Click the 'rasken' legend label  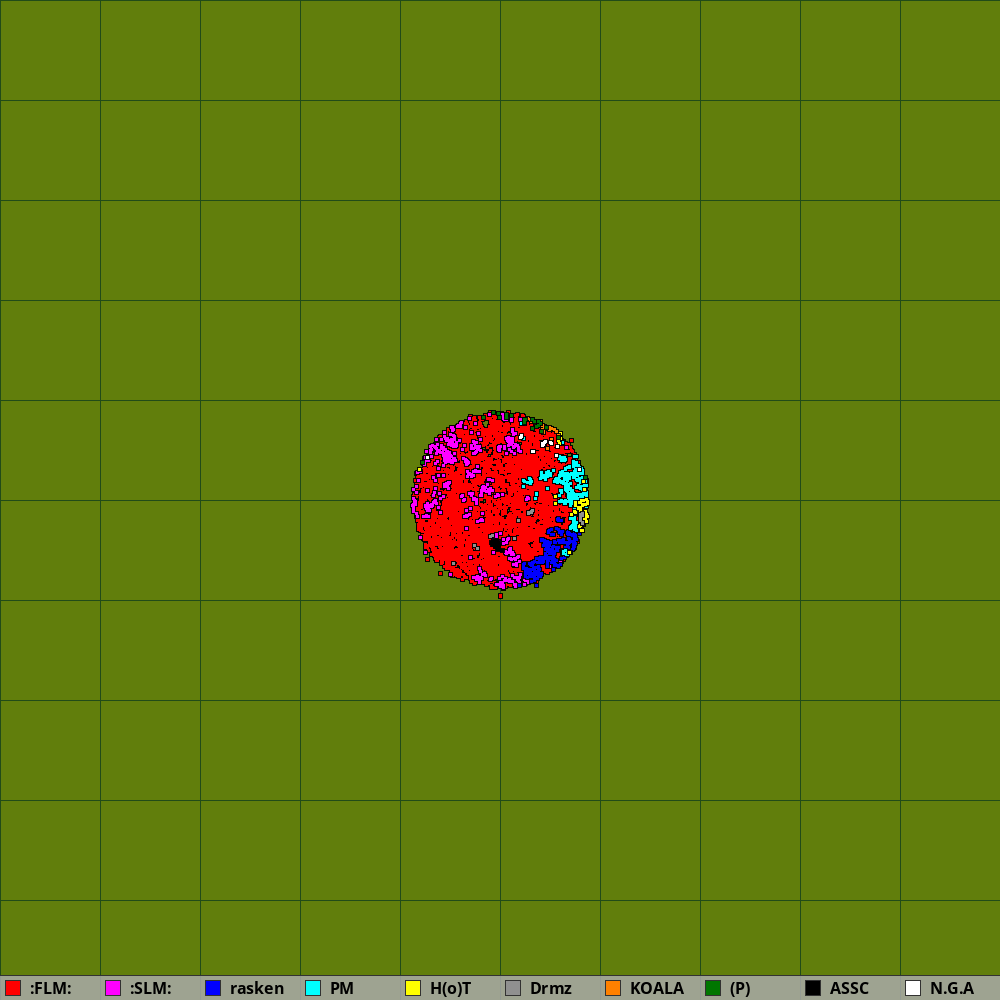[257, 988]
